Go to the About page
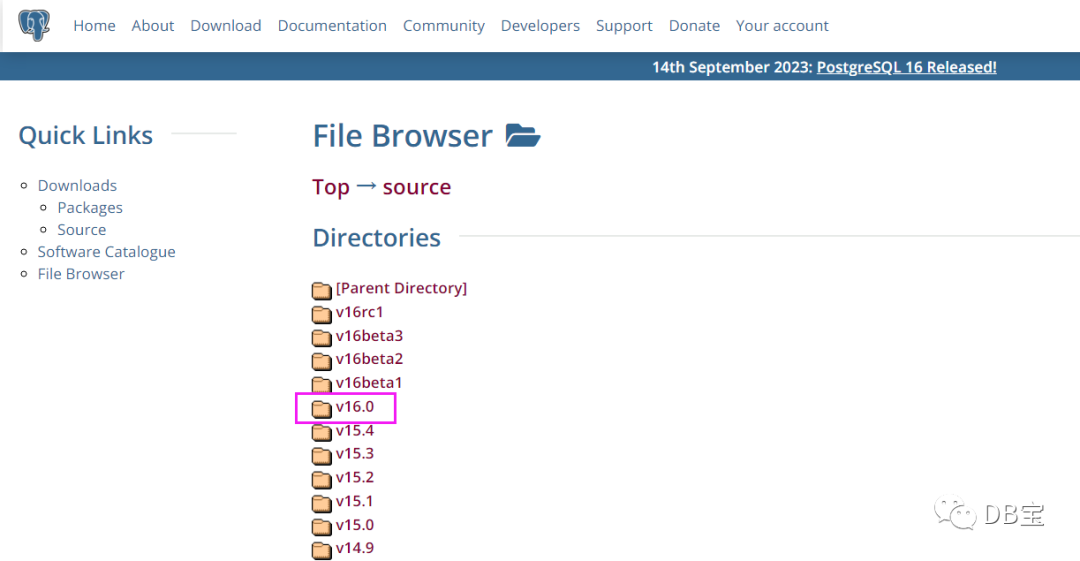1080x561 pixels. [x=153, y=26]
